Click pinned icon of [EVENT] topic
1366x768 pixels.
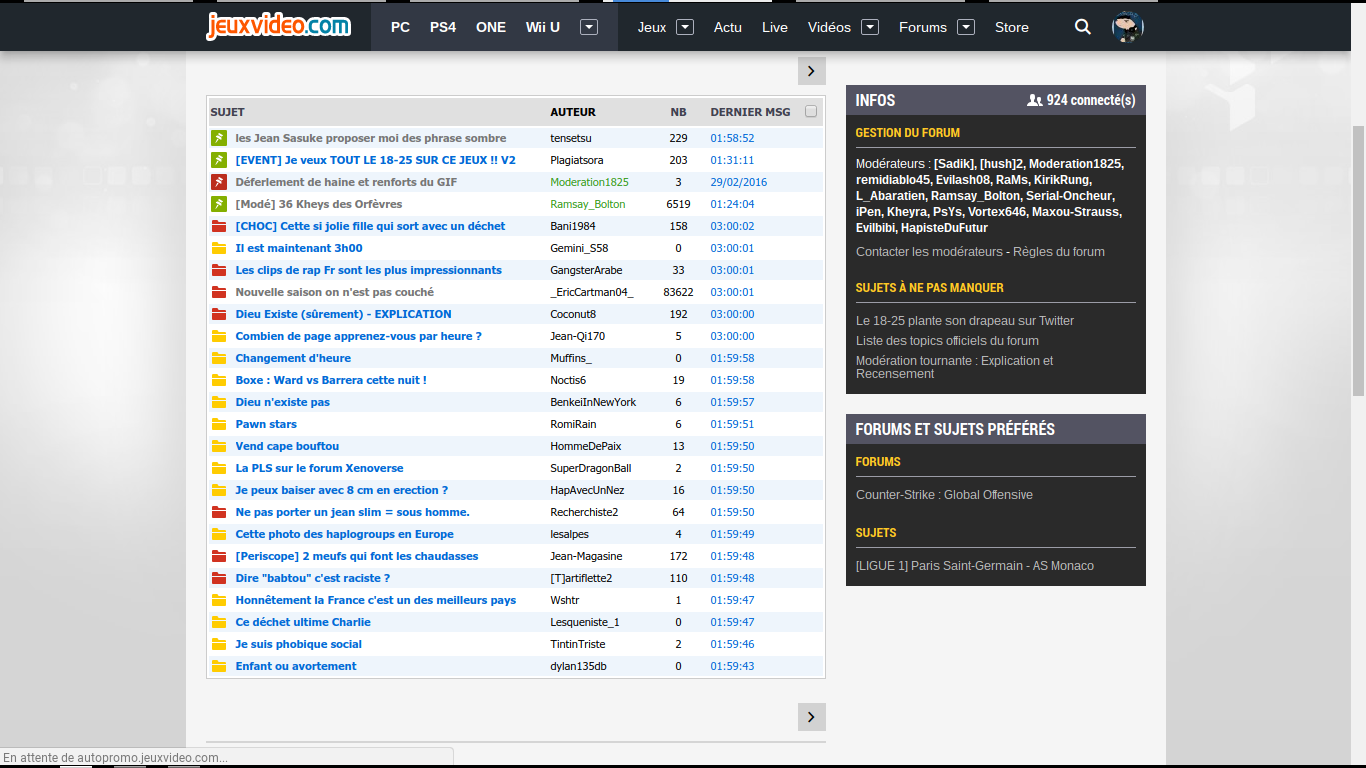pyautogui.click(x=219, y=160)
